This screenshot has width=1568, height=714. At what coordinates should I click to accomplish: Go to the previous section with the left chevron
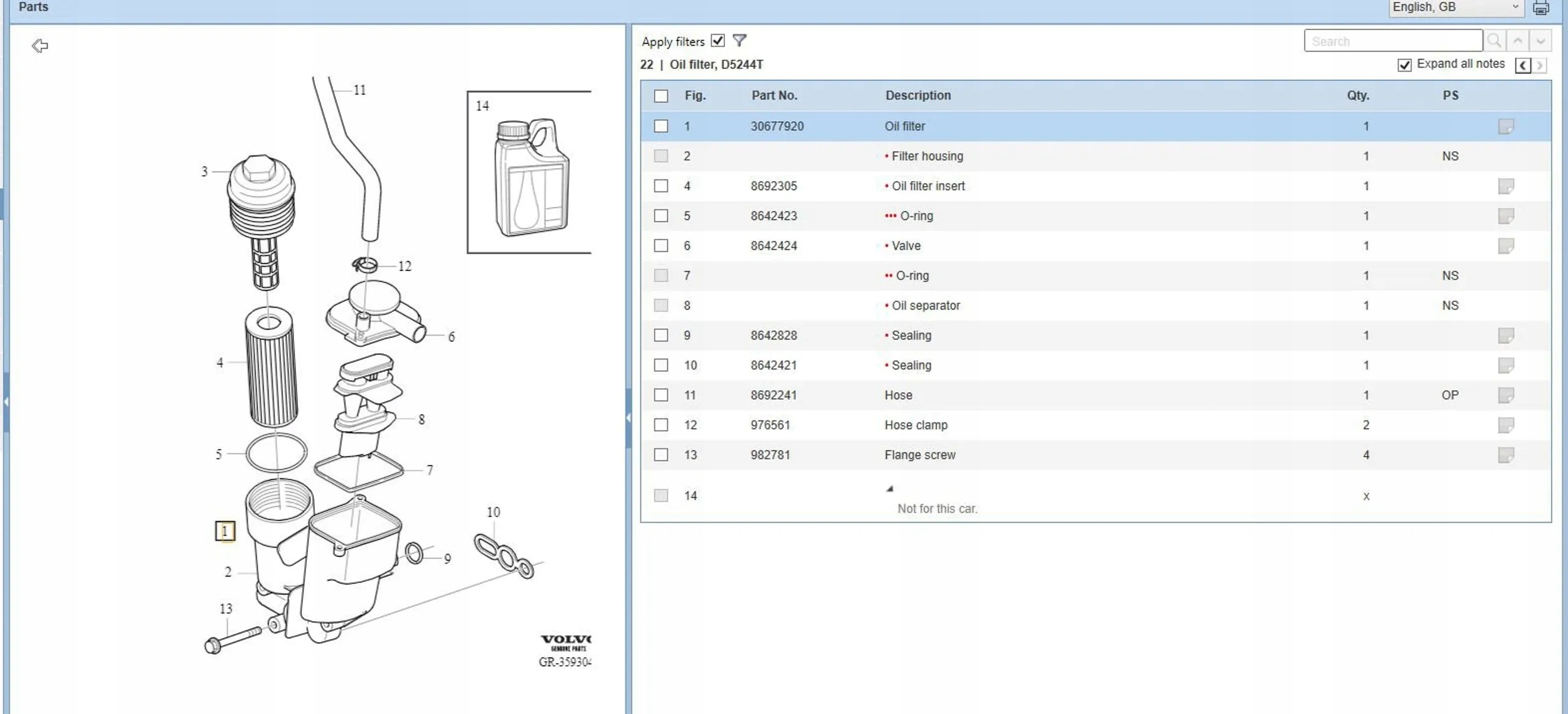click(x=1522, y=65)
